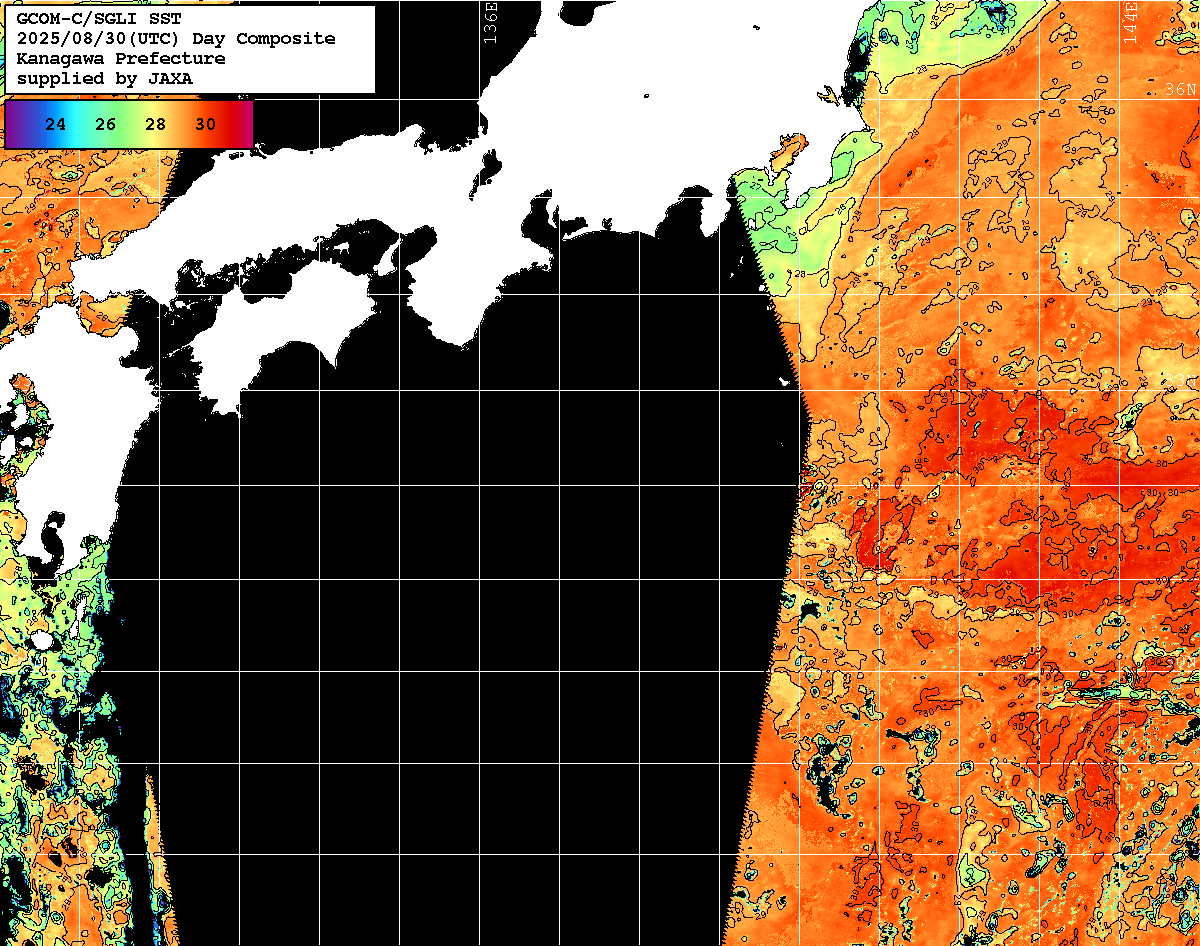The image size is (1200, 946).
Task: Click the 26 value on the temperature scale
Action: (106, 125)
